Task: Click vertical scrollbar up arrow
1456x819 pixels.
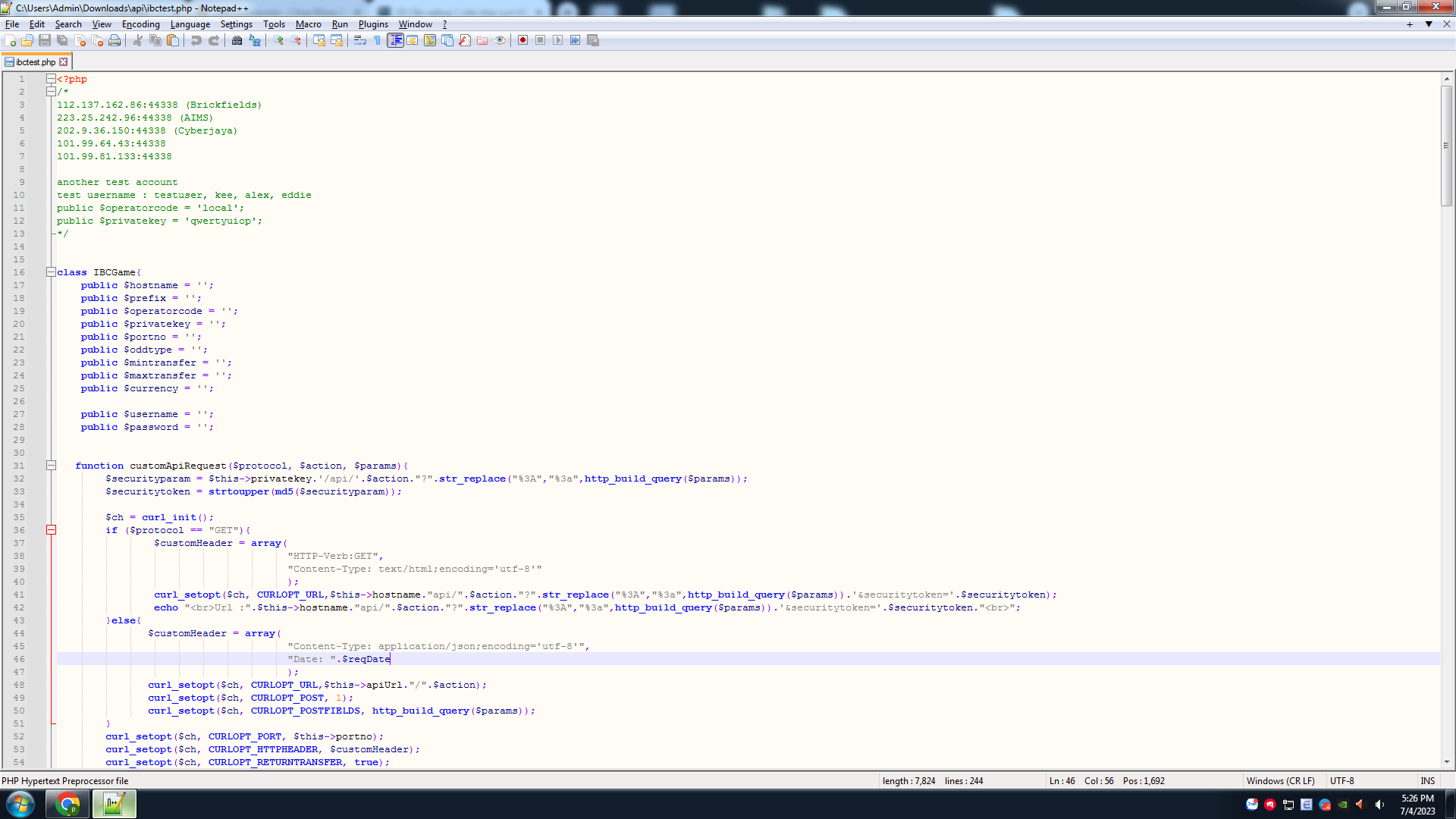Action: [x=1447, y=79]
